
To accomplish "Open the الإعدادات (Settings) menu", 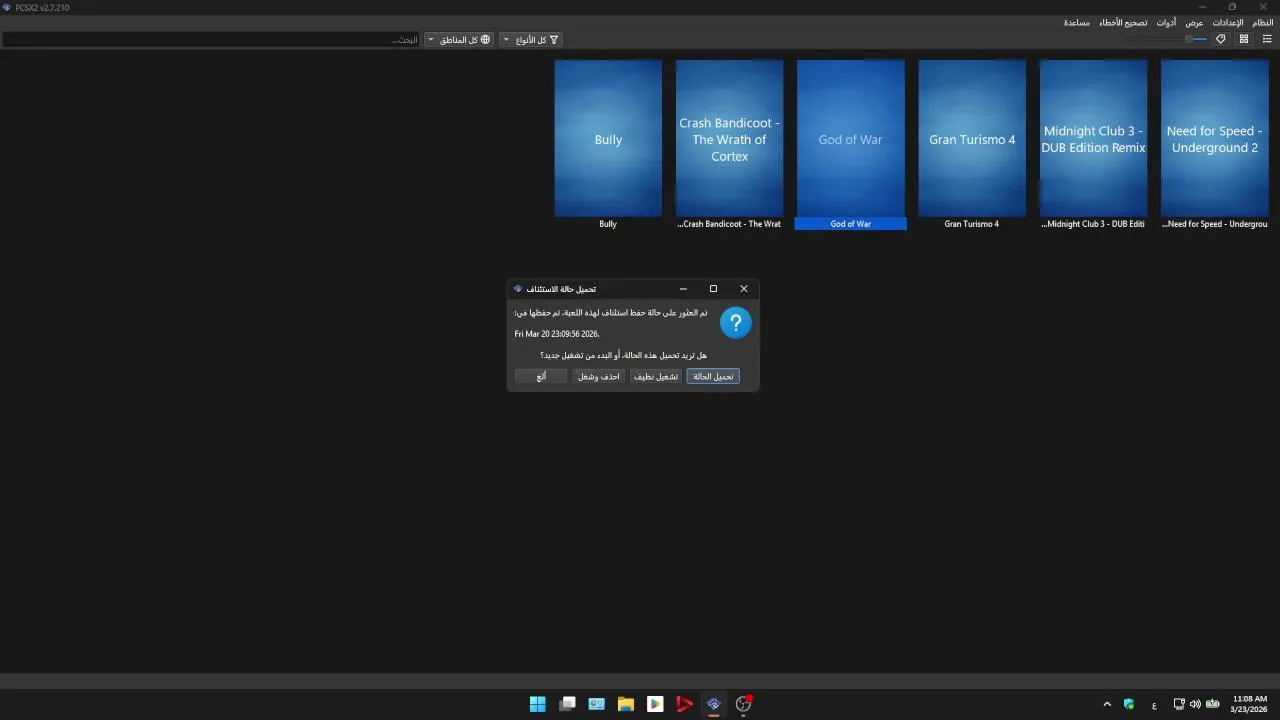I will pos(1228,22).
